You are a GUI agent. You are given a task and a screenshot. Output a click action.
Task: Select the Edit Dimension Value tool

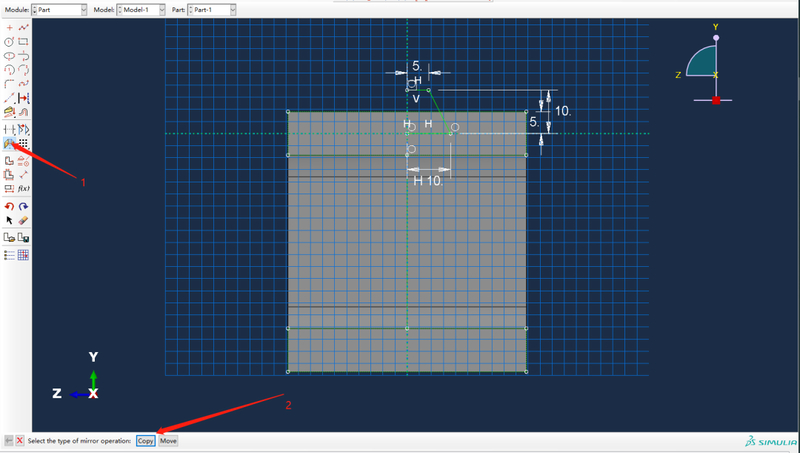[x=9, y=189]
